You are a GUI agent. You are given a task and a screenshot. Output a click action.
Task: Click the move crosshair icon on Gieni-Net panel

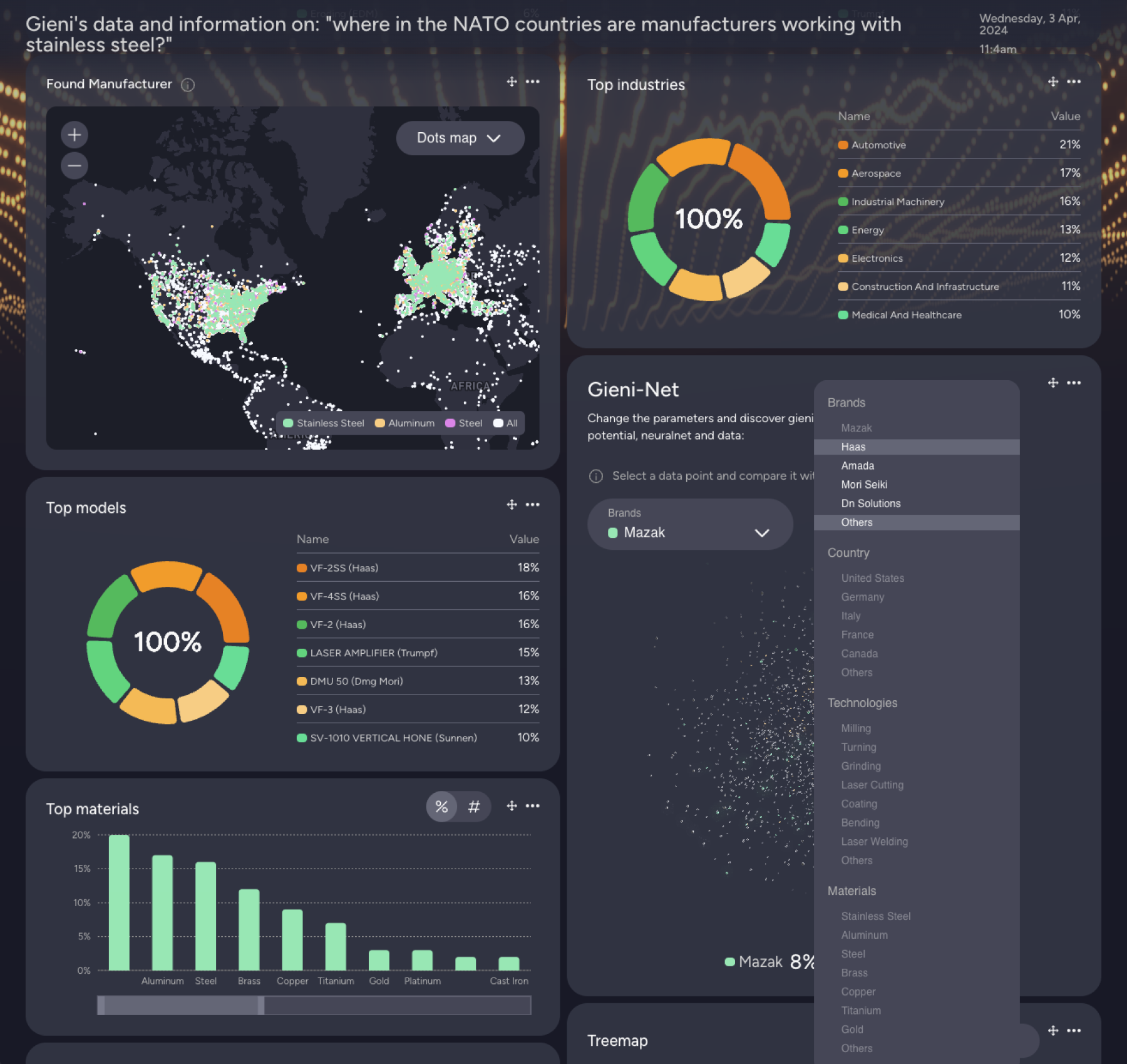pyautogui.click(x=1052, y=383)
